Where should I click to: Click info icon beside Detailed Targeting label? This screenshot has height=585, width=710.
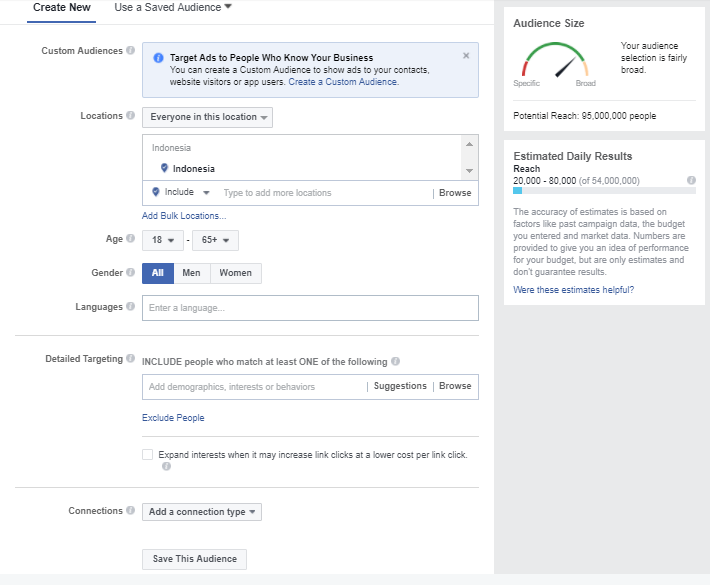(130, 358)
